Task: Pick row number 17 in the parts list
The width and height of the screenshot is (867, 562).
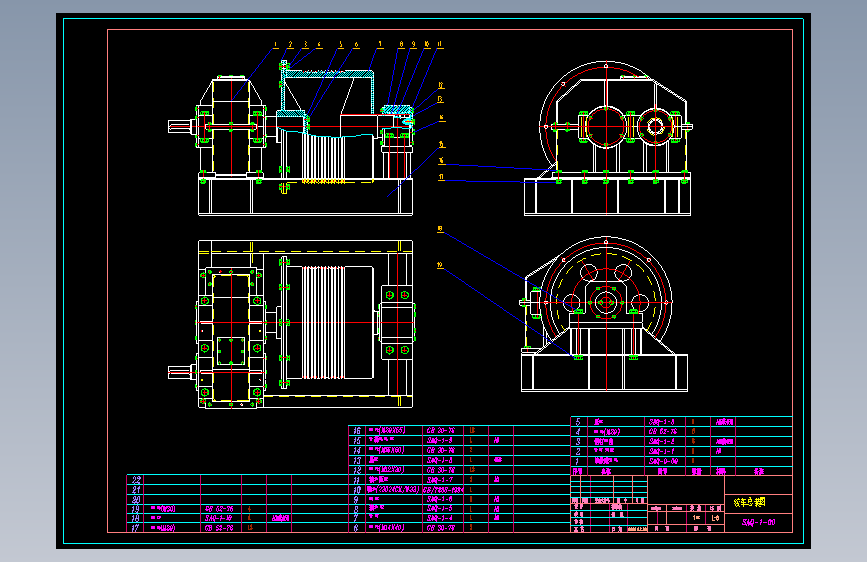Action: click(x=135, y=528)
